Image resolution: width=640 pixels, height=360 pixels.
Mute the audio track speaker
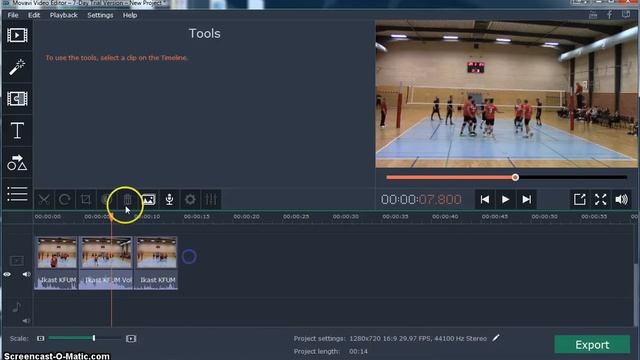[26, 321]
